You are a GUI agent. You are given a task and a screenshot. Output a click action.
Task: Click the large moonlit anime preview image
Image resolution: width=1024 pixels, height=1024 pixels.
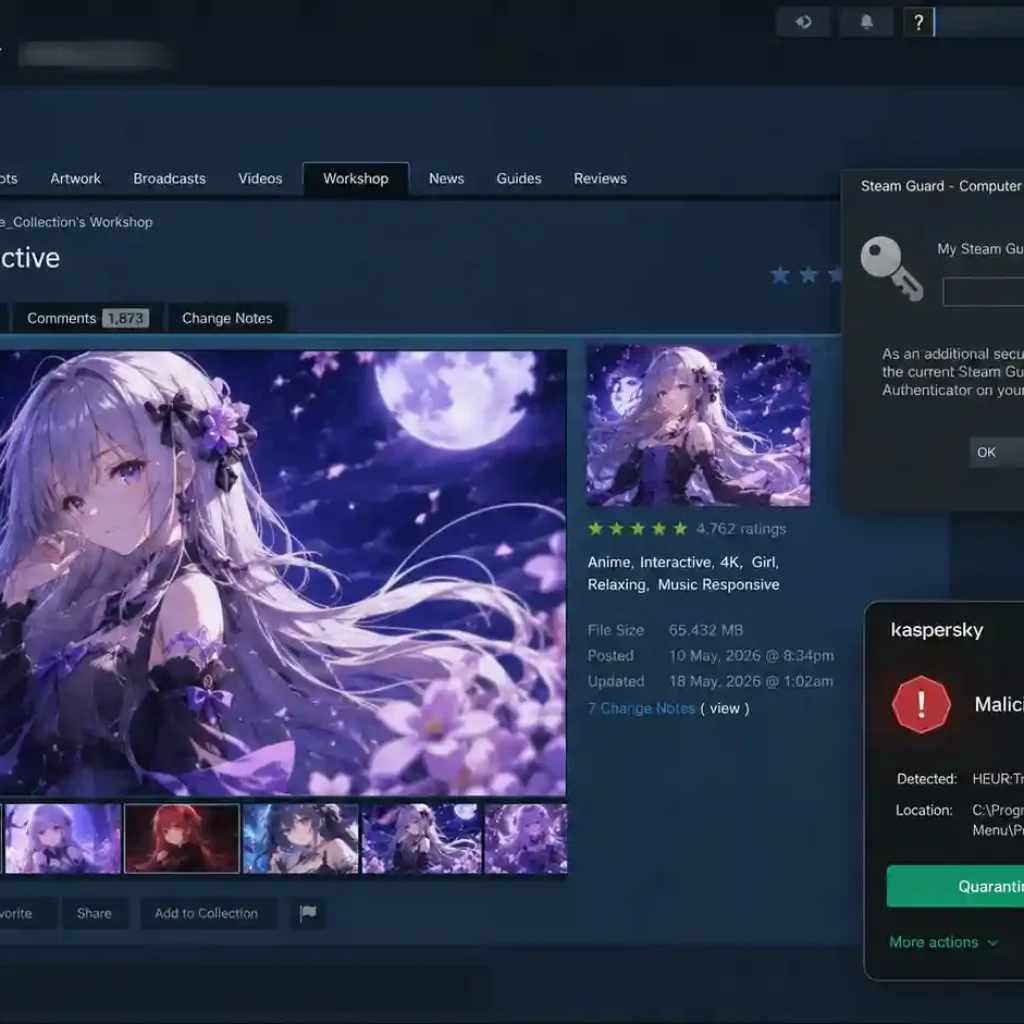tap(283, 573)
